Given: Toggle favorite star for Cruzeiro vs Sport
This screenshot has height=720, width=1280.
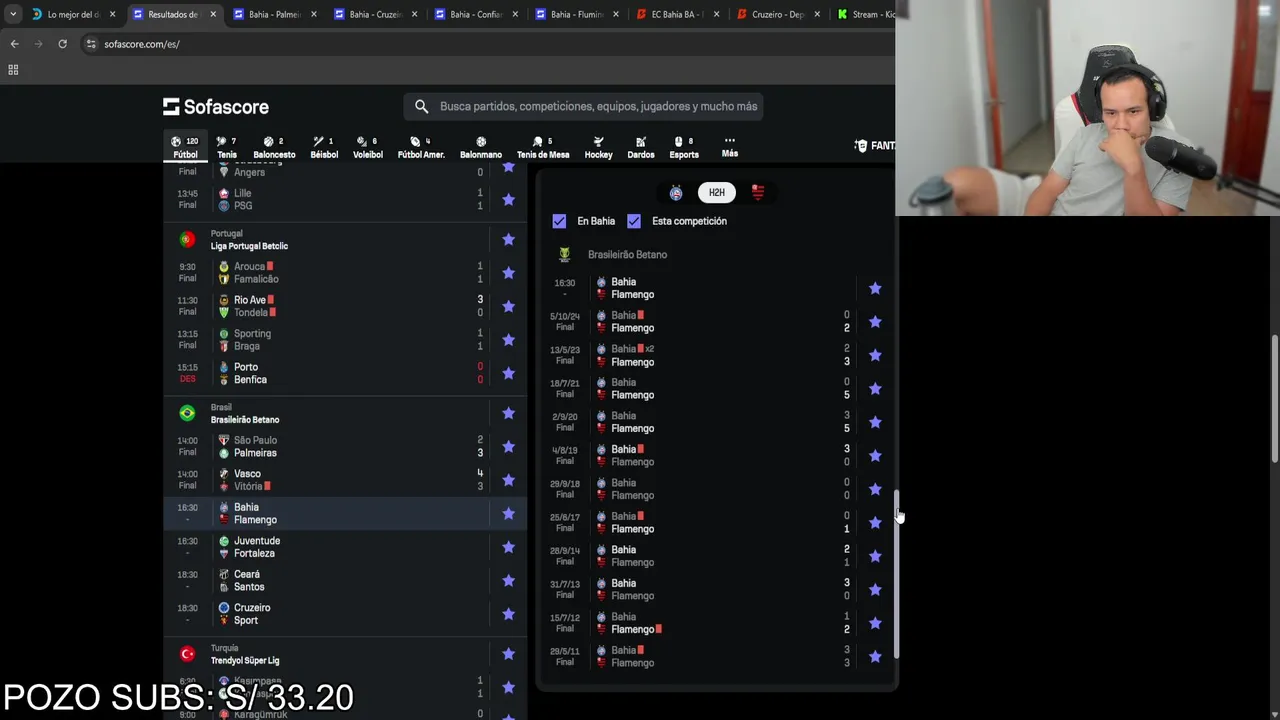Looking at the screenshot, I should (508, 614).
